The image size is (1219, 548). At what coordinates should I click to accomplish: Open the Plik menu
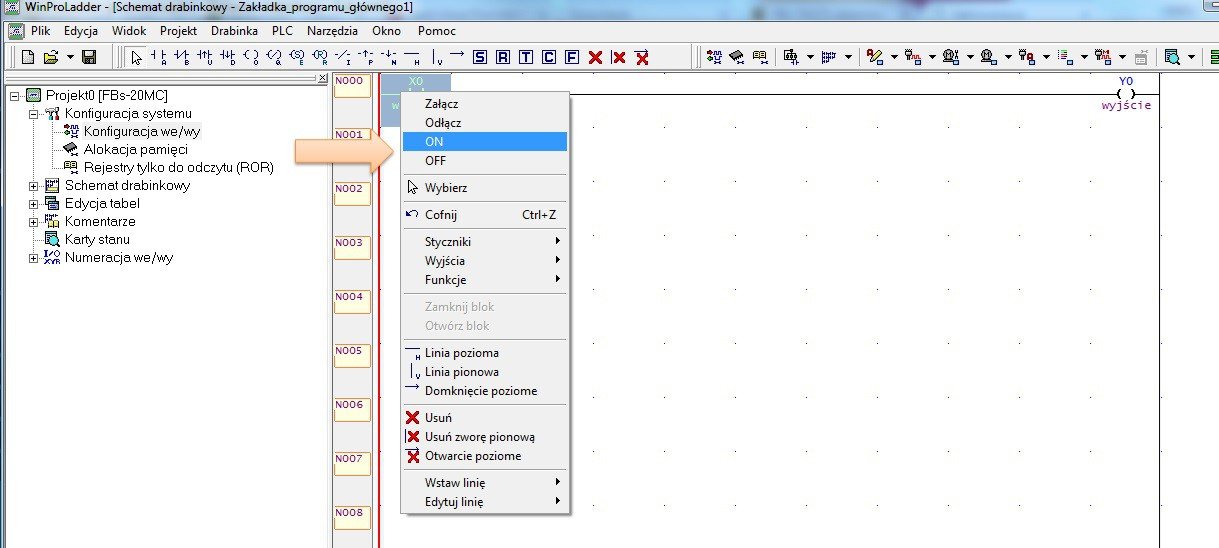click(40, 31)
